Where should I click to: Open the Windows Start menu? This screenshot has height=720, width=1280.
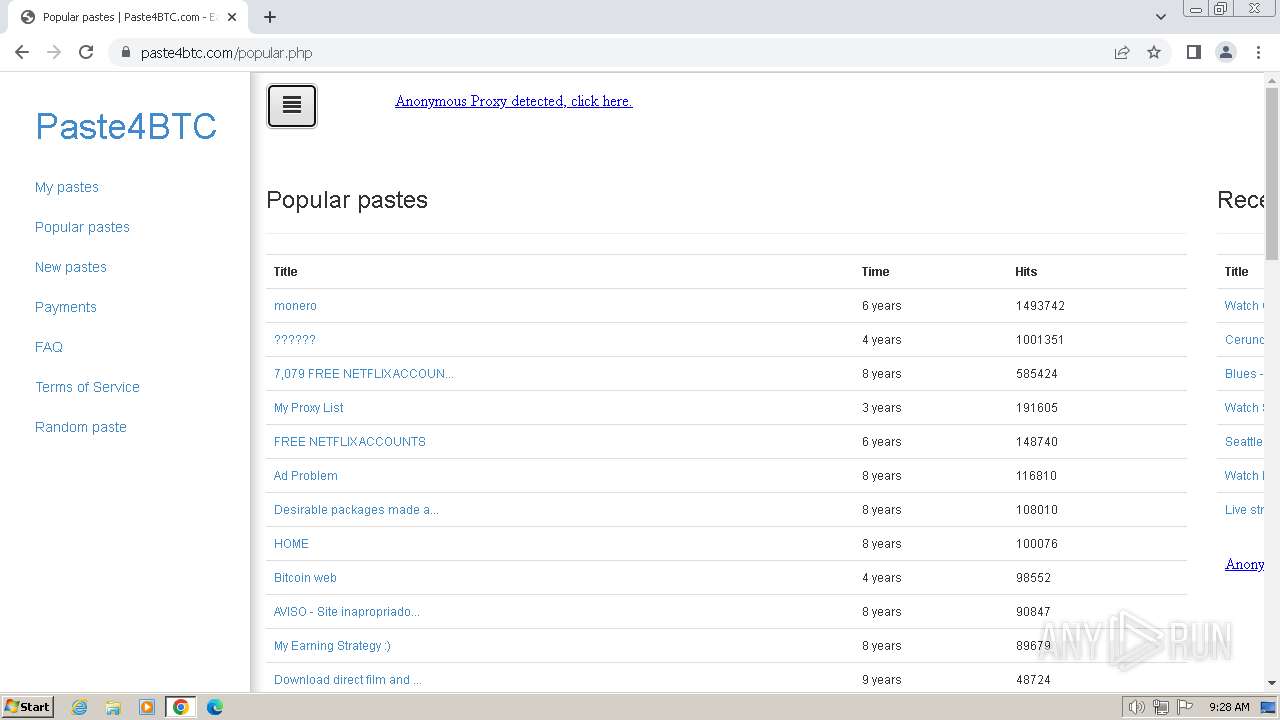click(x=27, y=707)
